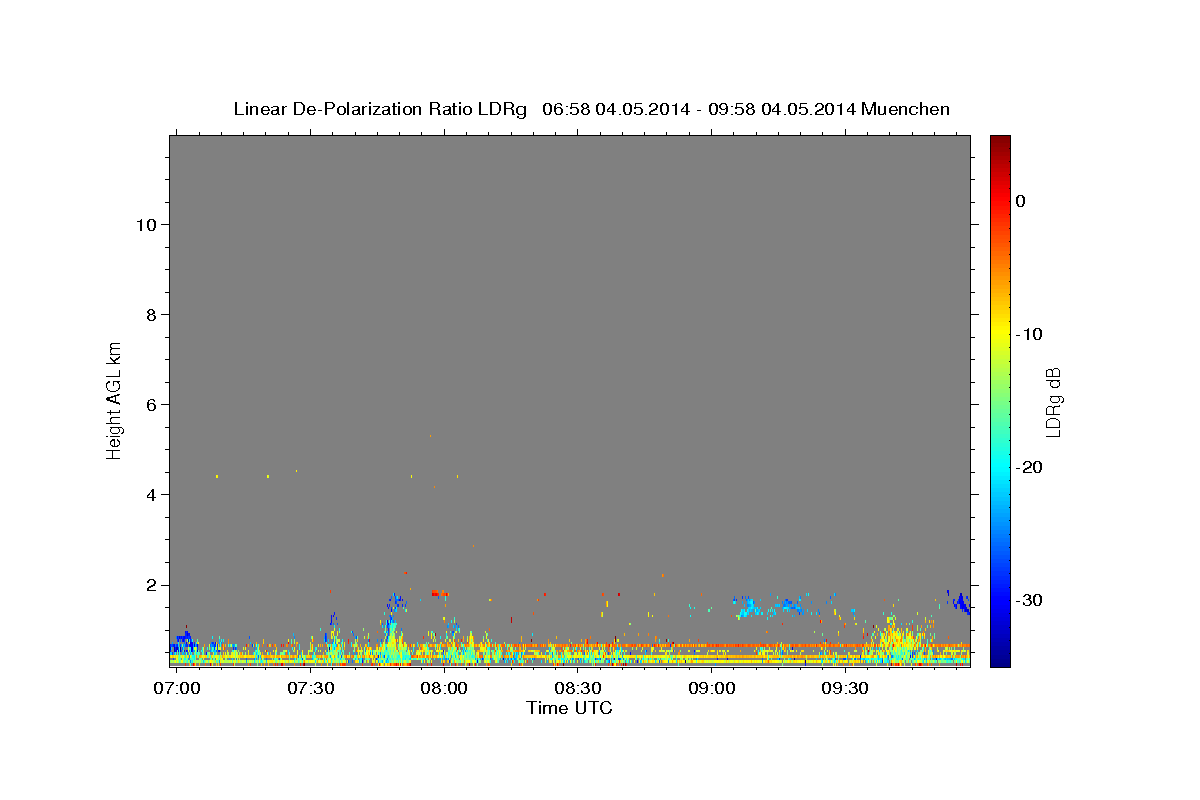This screenshot has width=1200, height=800.
Task: Click the colorbar label '-10'
Action: pos(1029,334)
